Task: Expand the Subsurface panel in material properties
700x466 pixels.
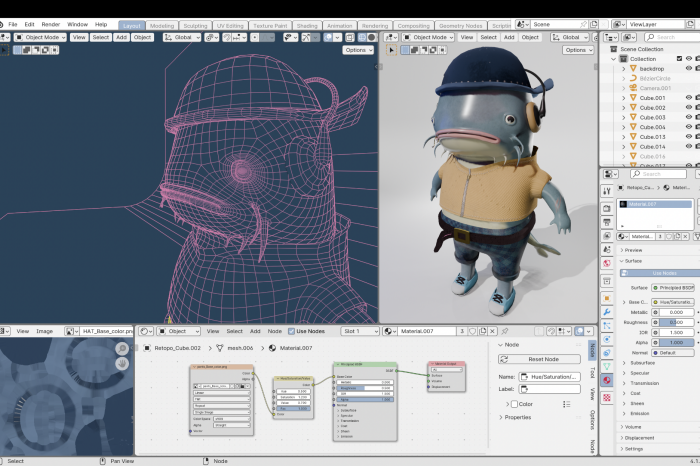Action: pos(642,363)
